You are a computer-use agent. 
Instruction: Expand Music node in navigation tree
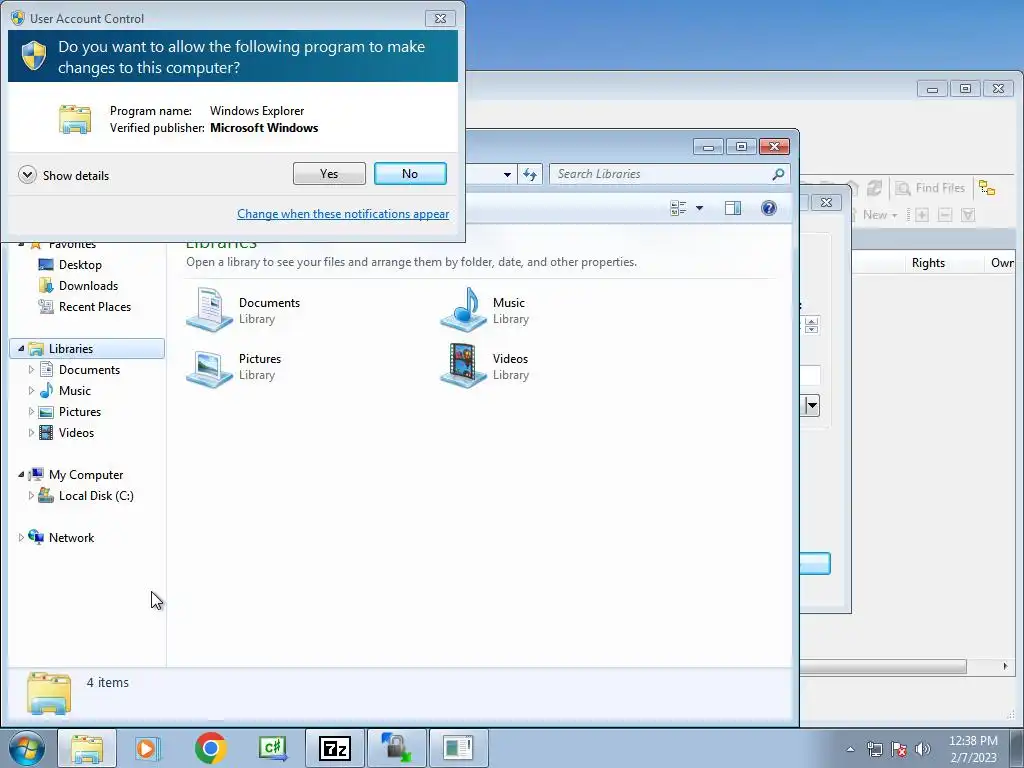(x=31, y=391)
